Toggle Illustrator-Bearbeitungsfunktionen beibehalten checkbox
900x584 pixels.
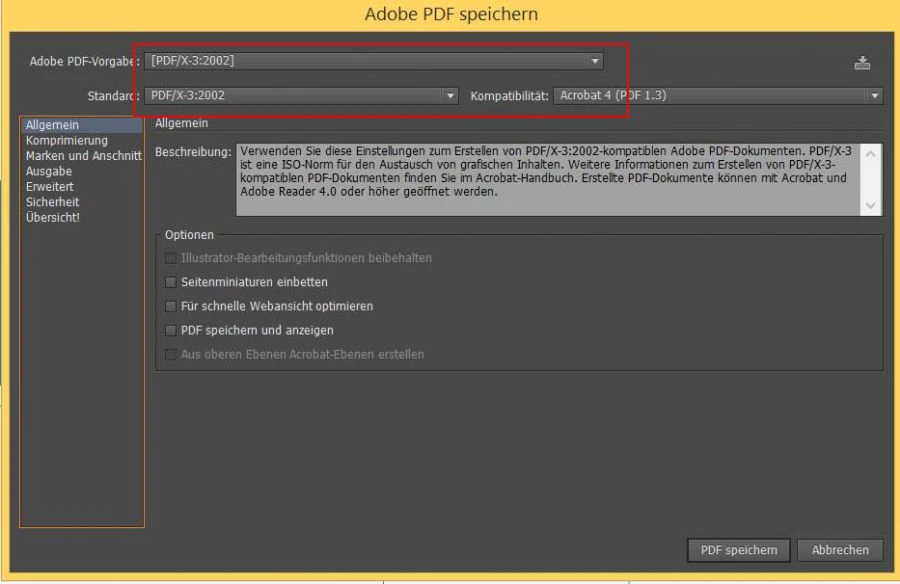tap(170, 258)
